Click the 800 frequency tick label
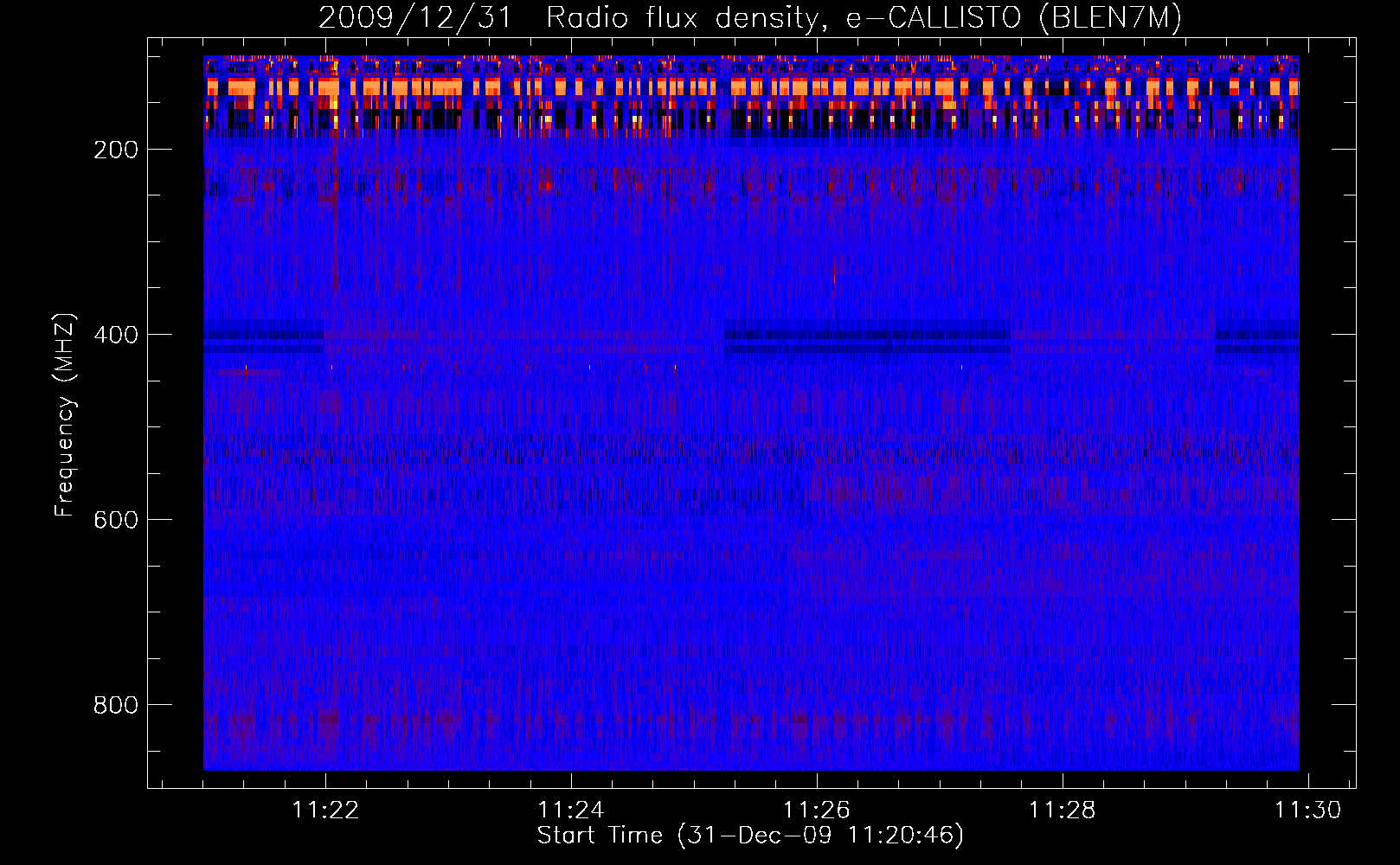1400x865 pixels. pos(116,705)
